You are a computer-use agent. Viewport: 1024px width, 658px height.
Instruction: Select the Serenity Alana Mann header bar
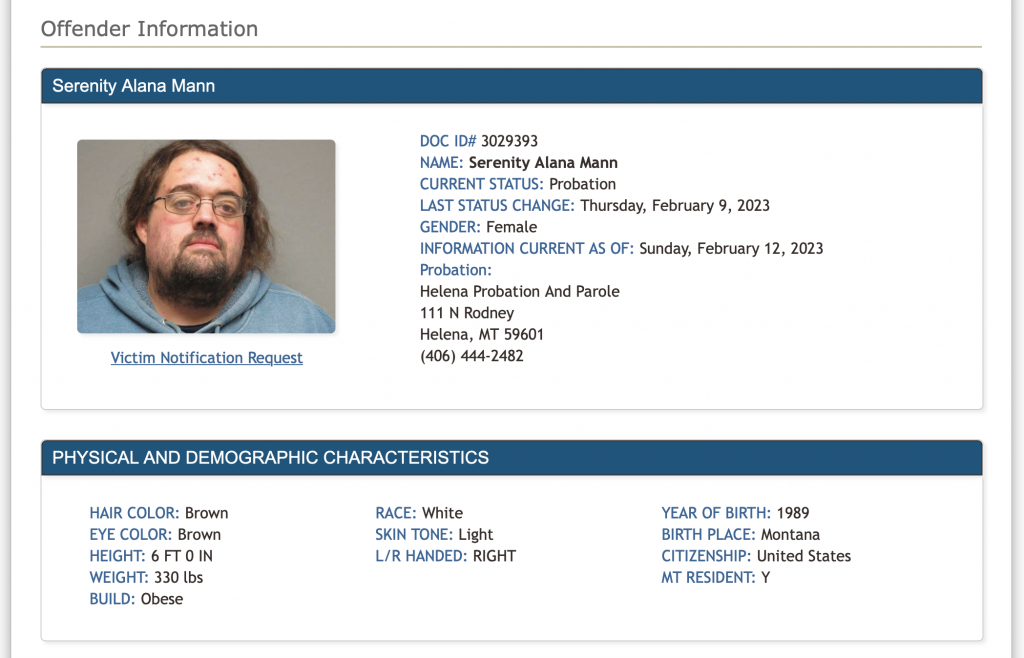pyautogui.click(x=511, y=86)
